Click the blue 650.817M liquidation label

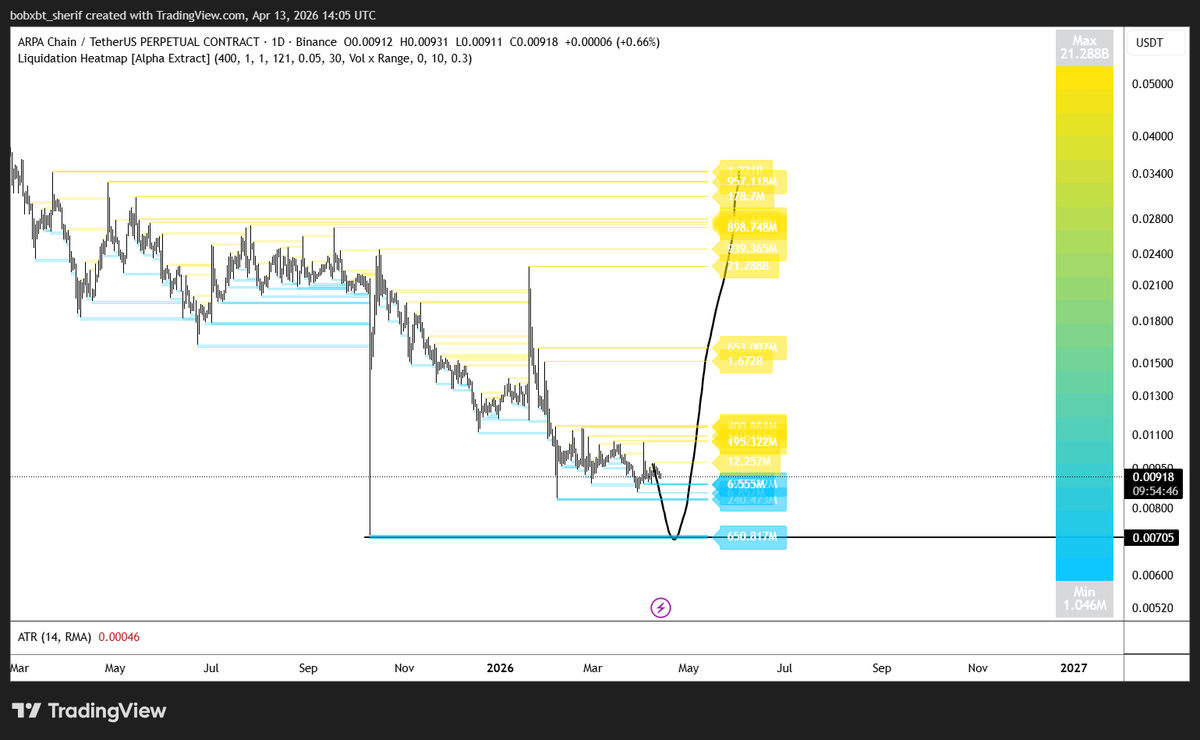[751, 538]
